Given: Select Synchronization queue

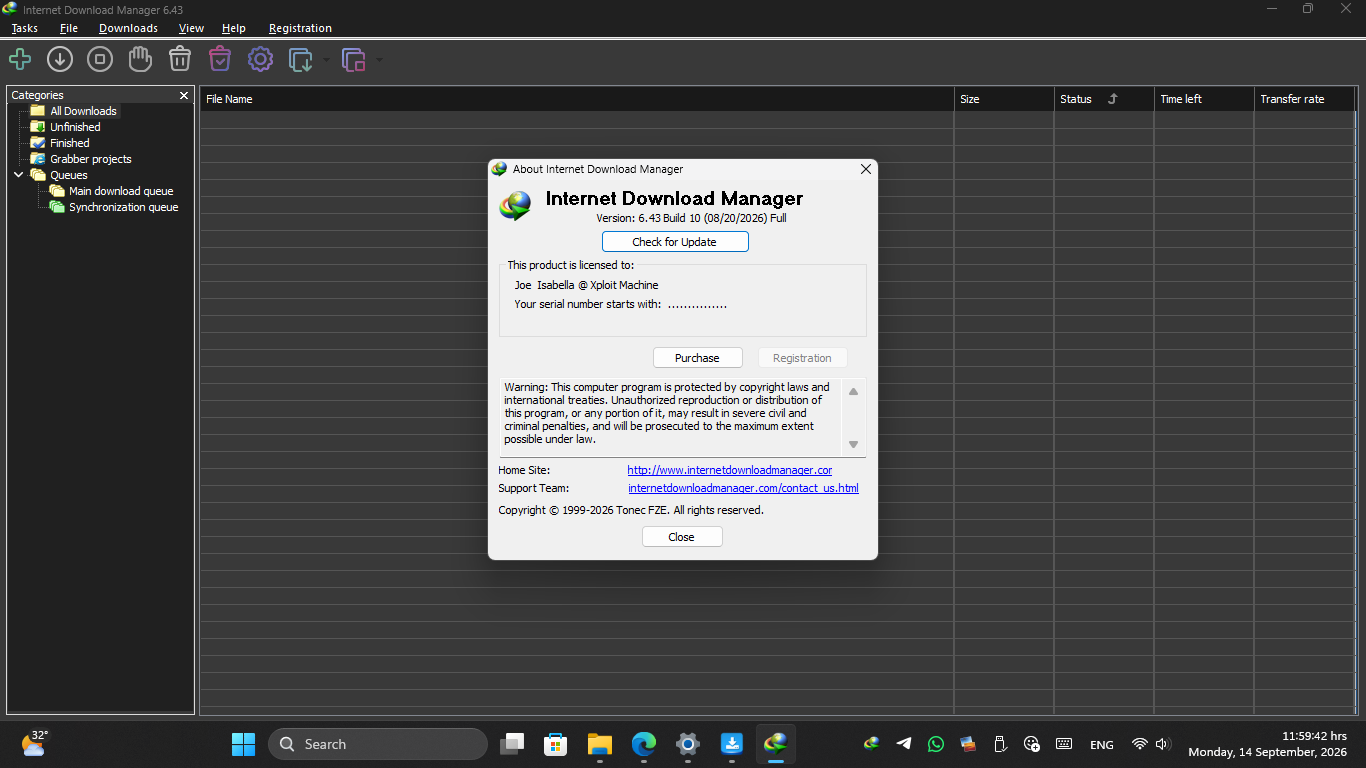Looking at the screenshot, I should coord(124,207).
